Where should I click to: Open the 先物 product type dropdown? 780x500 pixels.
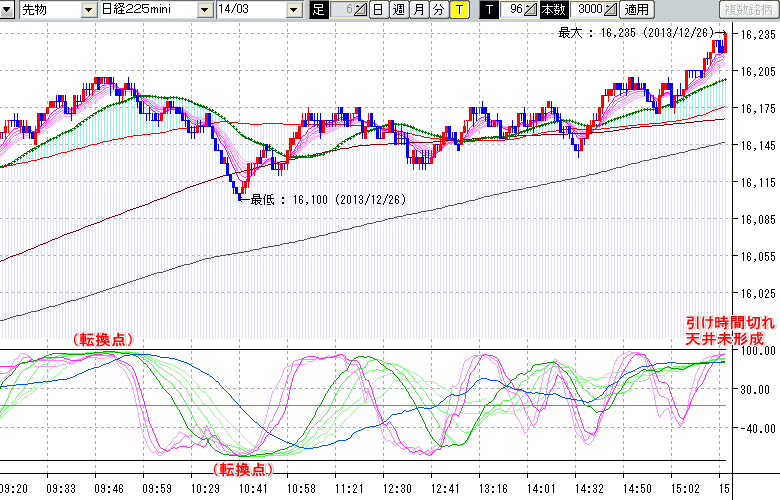(x=90, y=10)
